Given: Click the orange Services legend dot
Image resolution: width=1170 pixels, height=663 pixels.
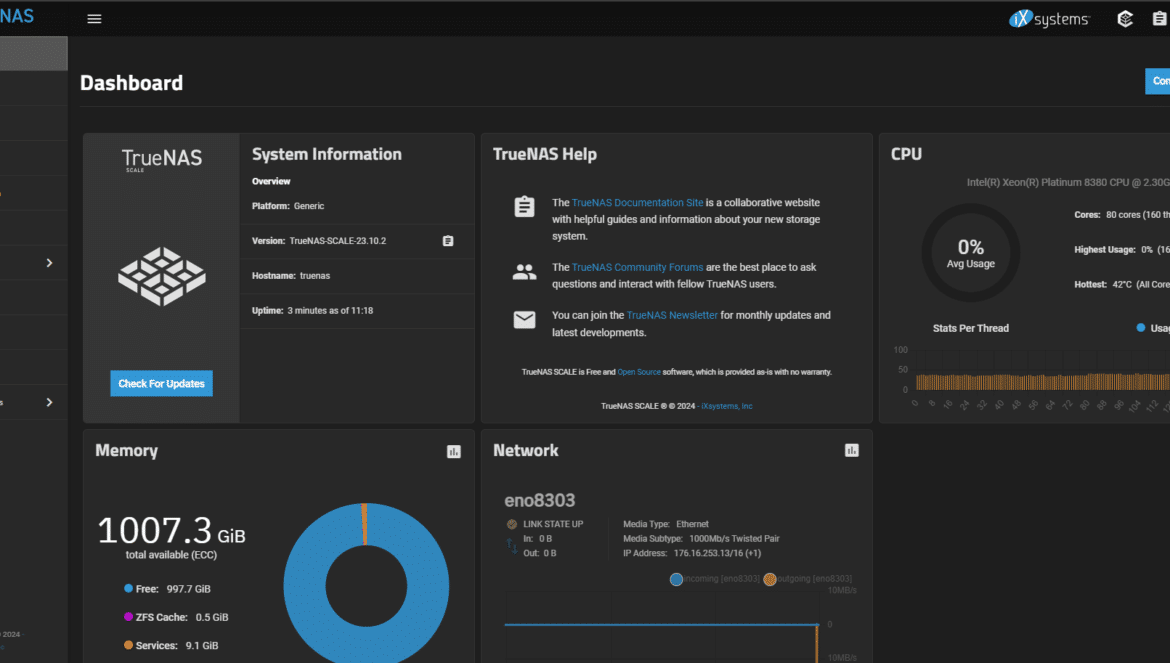Looking at the screenshot, I should pos(128,645).
